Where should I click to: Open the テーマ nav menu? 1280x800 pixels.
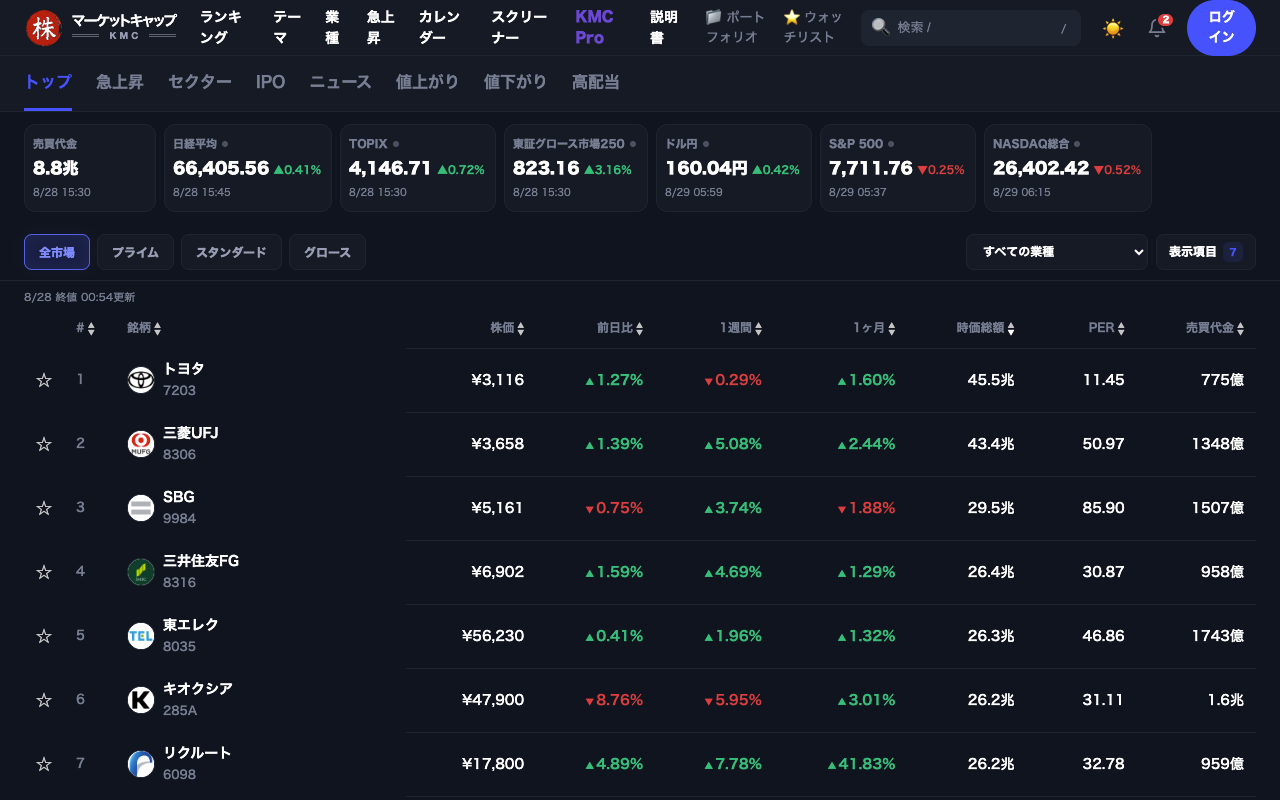tap(287, 28)
